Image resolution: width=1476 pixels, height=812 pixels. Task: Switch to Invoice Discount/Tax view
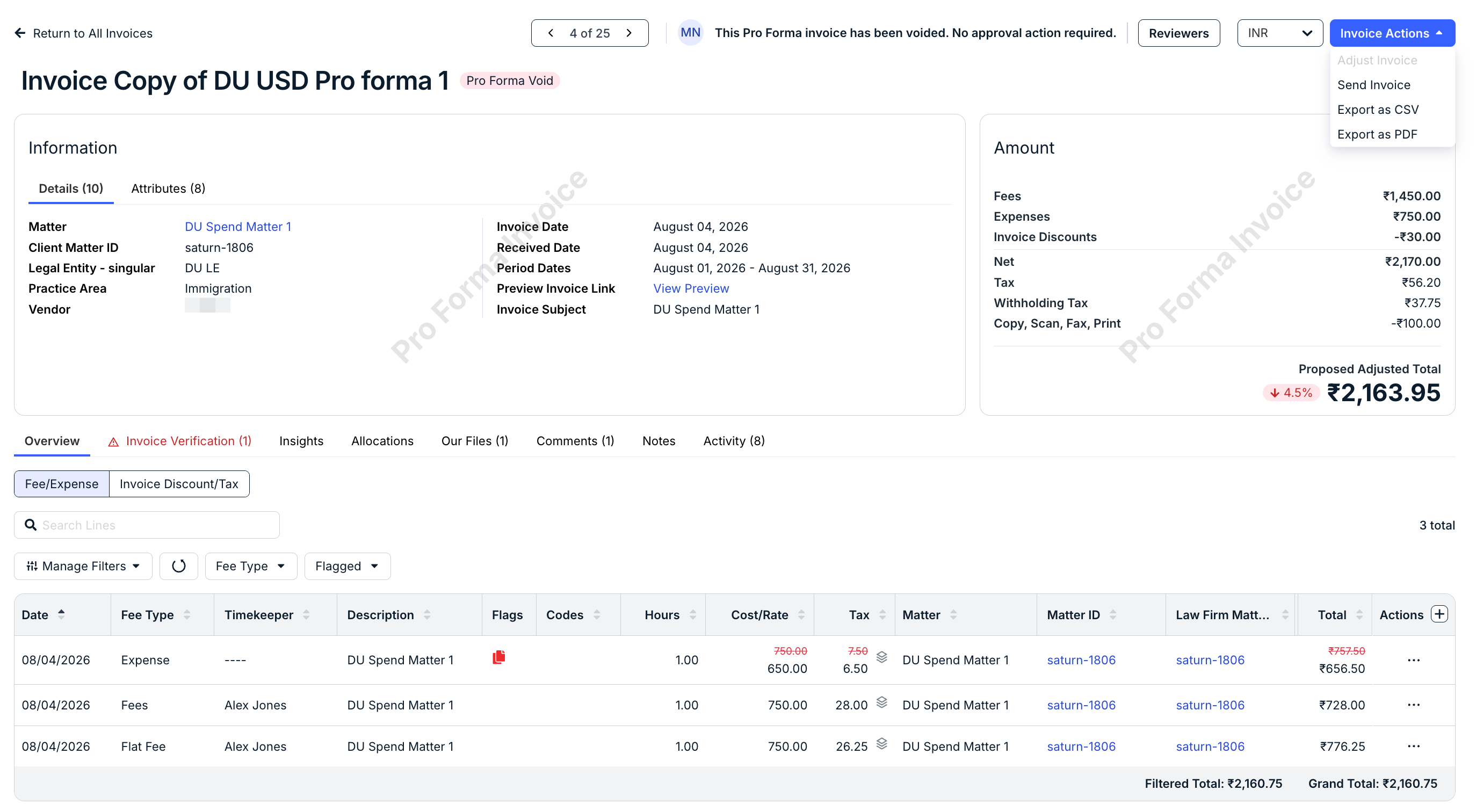coord(179,484)
